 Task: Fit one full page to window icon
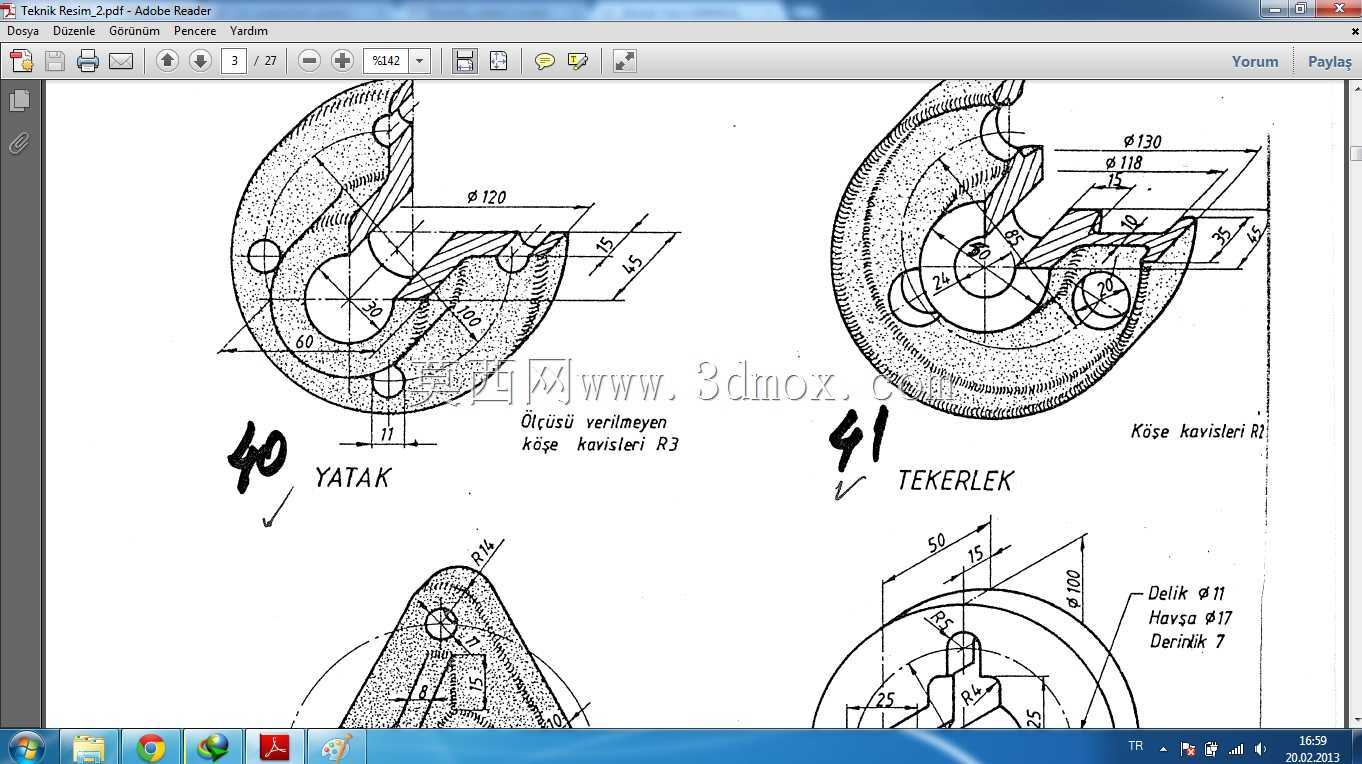pos(498,61)
